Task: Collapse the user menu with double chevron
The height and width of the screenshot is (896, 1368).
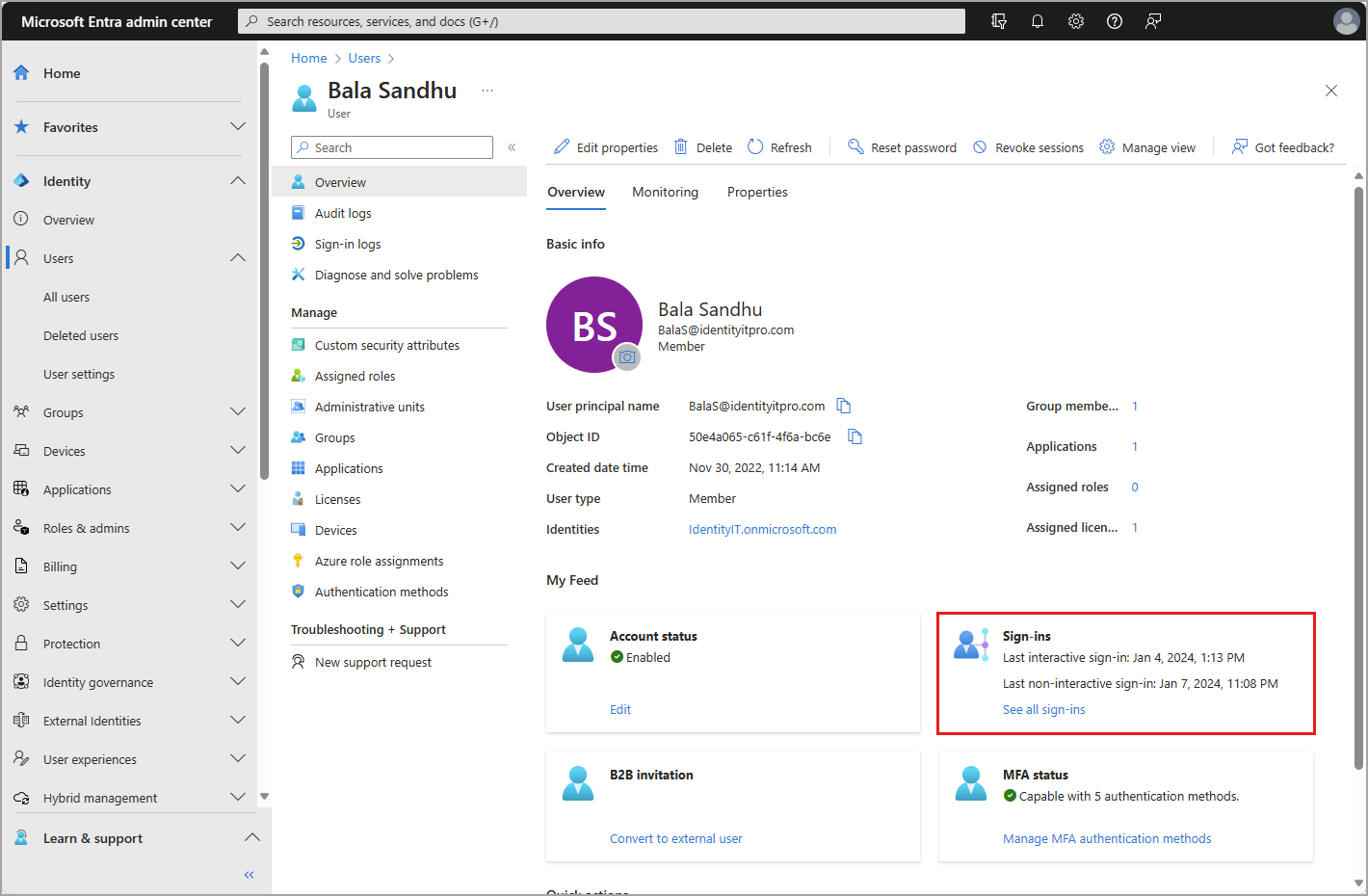Action: point(512,147)
